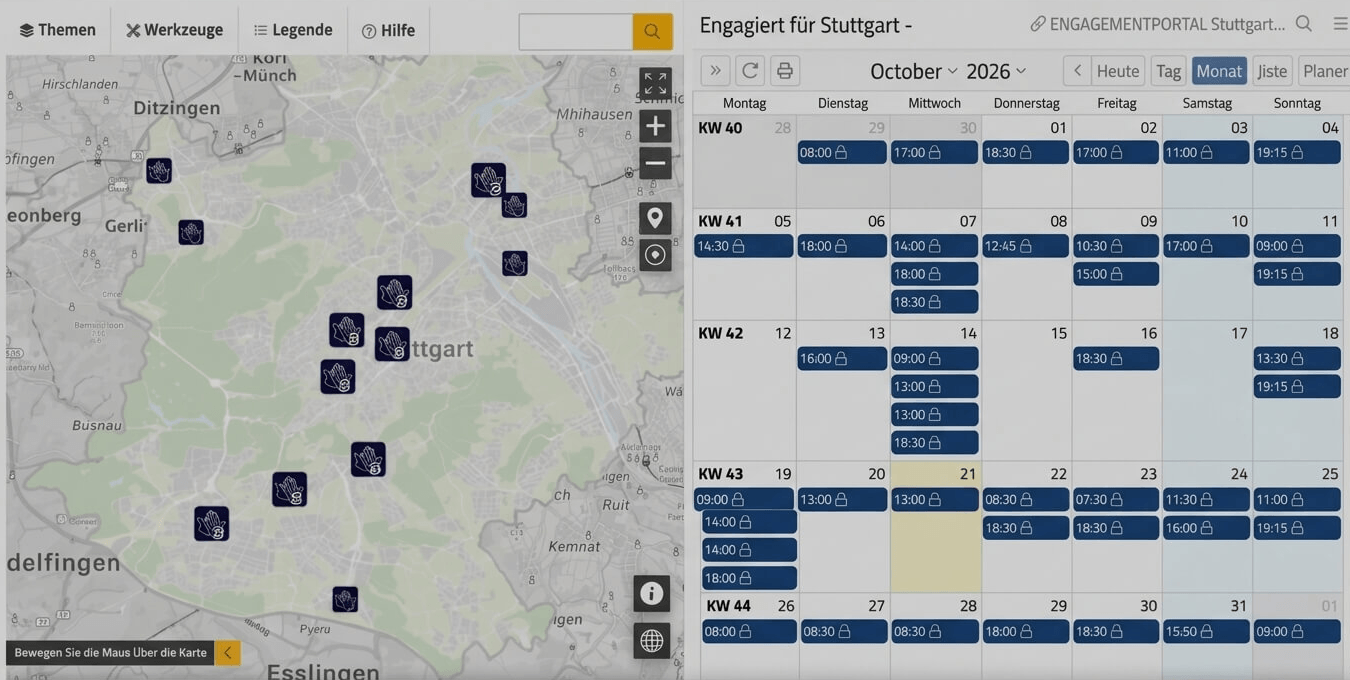Open the 08:30 event on October 27
The width and height of the screenshot is (1350, 680).
pos(842,631)
